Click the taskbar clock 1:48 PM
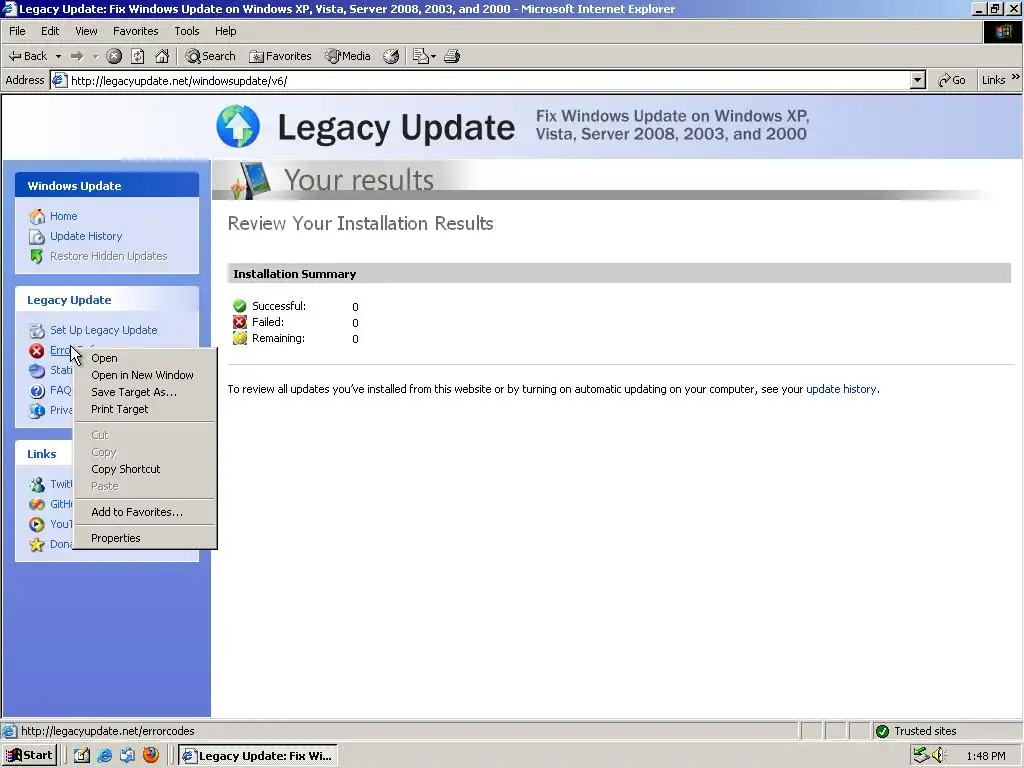Viewport: 1024px width, 768px height. tap(985, 756)
